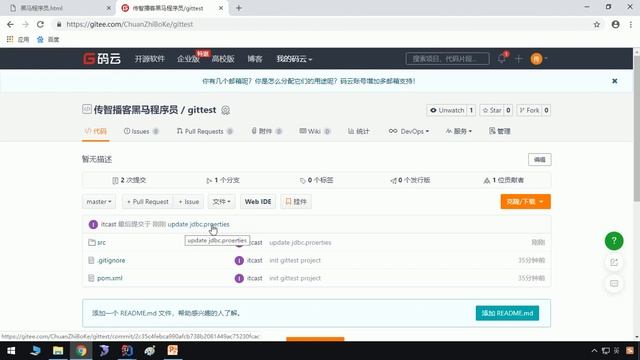640x360 pixels.
Task: Fork the gittest repository
Action: (x=529, y=110)
